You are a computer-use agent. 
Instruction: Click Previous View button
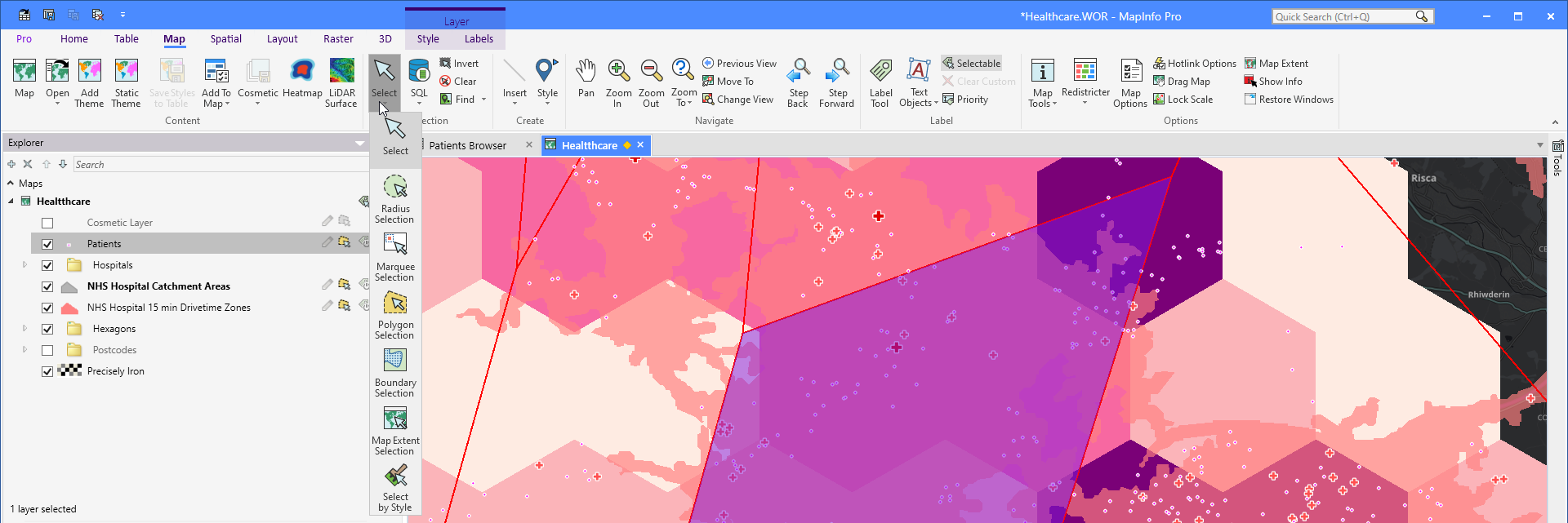click(739, 63)
